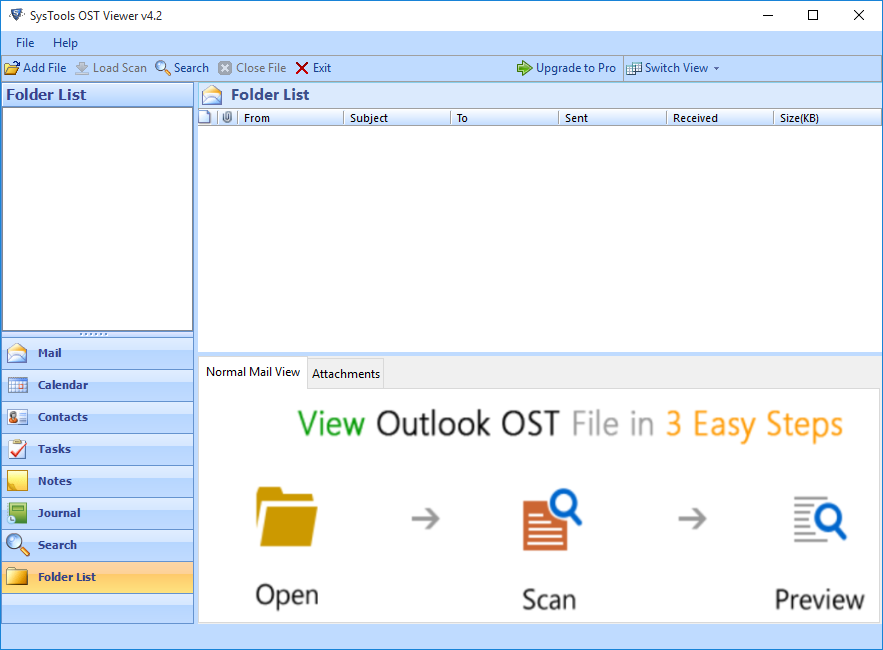Image resolution: width=883 pixels, height=650 pixels.
Task: Click the Scan step caption
Action: click(549, 599)
